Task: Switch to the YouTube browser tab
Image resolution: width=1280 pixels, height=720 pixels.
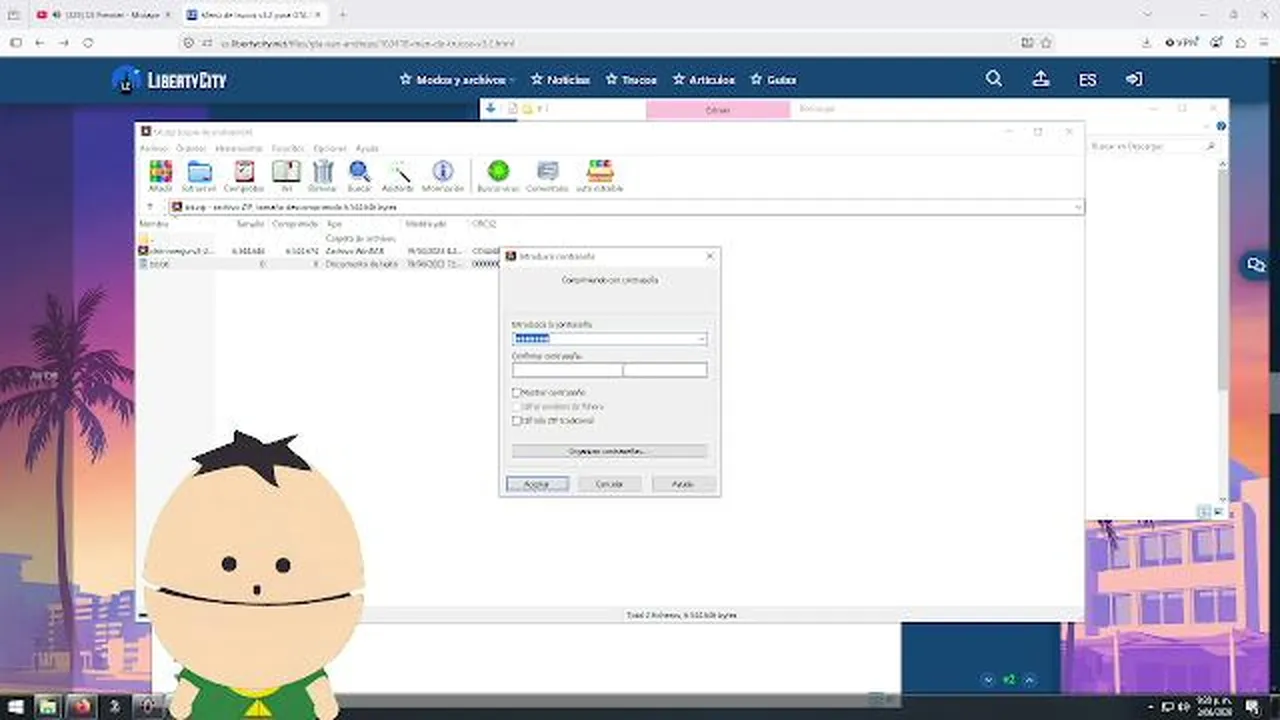Action: 103,15
